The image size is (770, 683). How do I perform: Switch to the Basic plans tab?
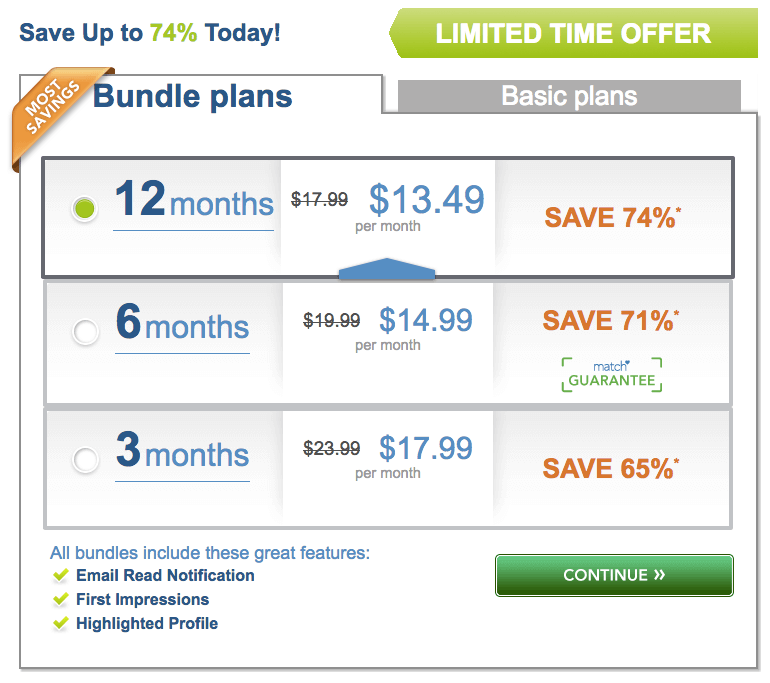[569, 96]
